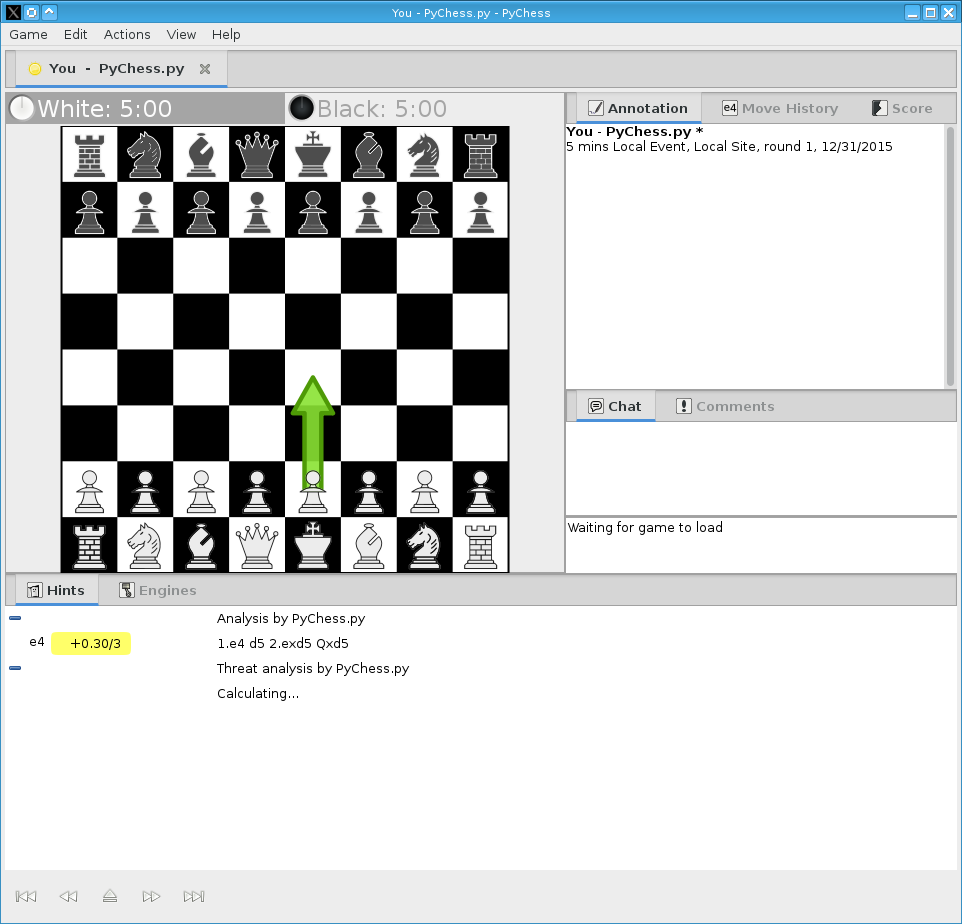Click the shade window arrow in the title bar
Image resolution: width=962 pixels, height=924 pixels.
50,12
